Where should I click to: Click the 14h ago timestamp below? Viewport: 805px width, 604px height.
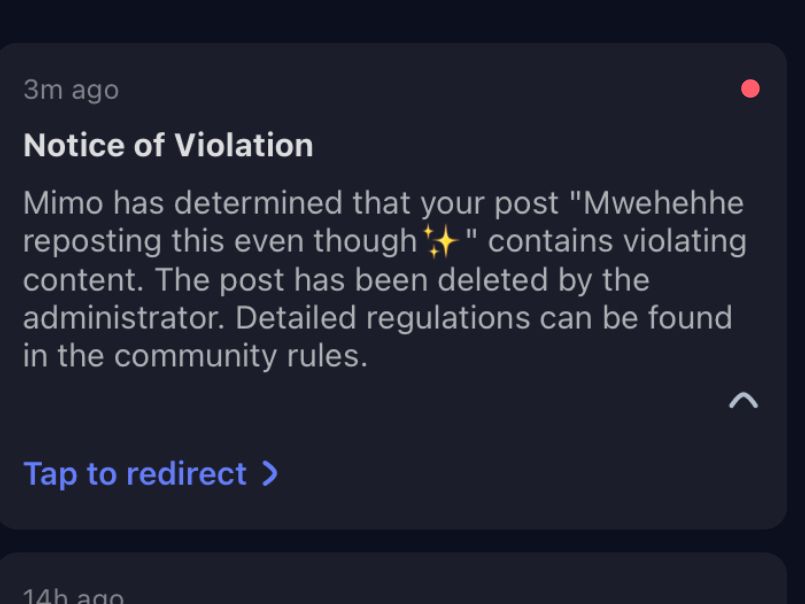coord(73,597)
